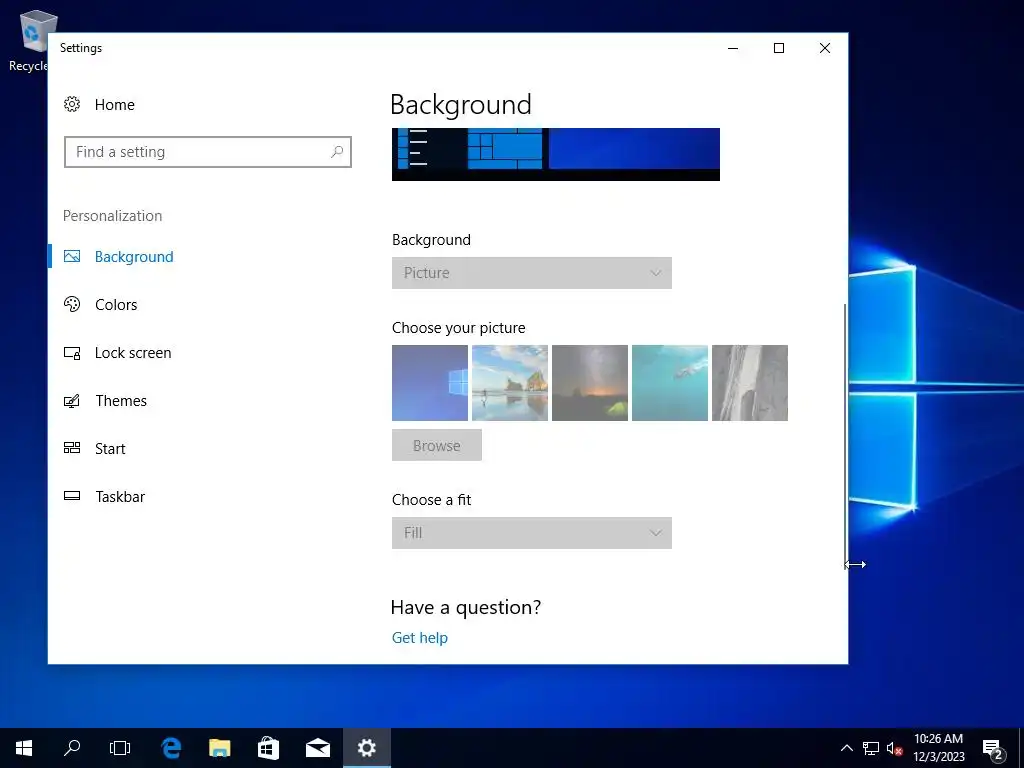The image size is (1024, 768).
Task: Choose the underwater swimmer wallpaper thumbnail
Action: pyautogui.click(x=670, y=383)
